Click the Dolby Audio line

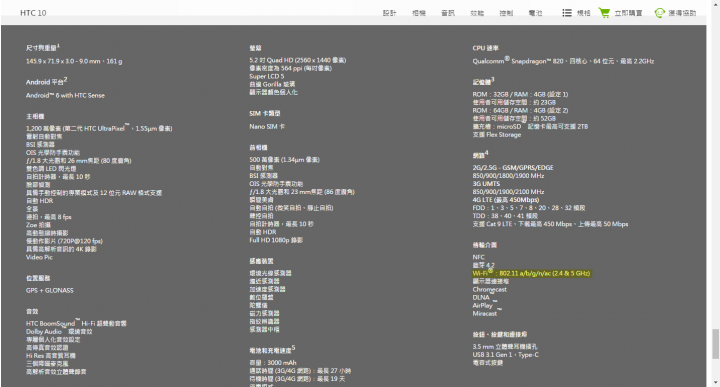pos(59,331)
